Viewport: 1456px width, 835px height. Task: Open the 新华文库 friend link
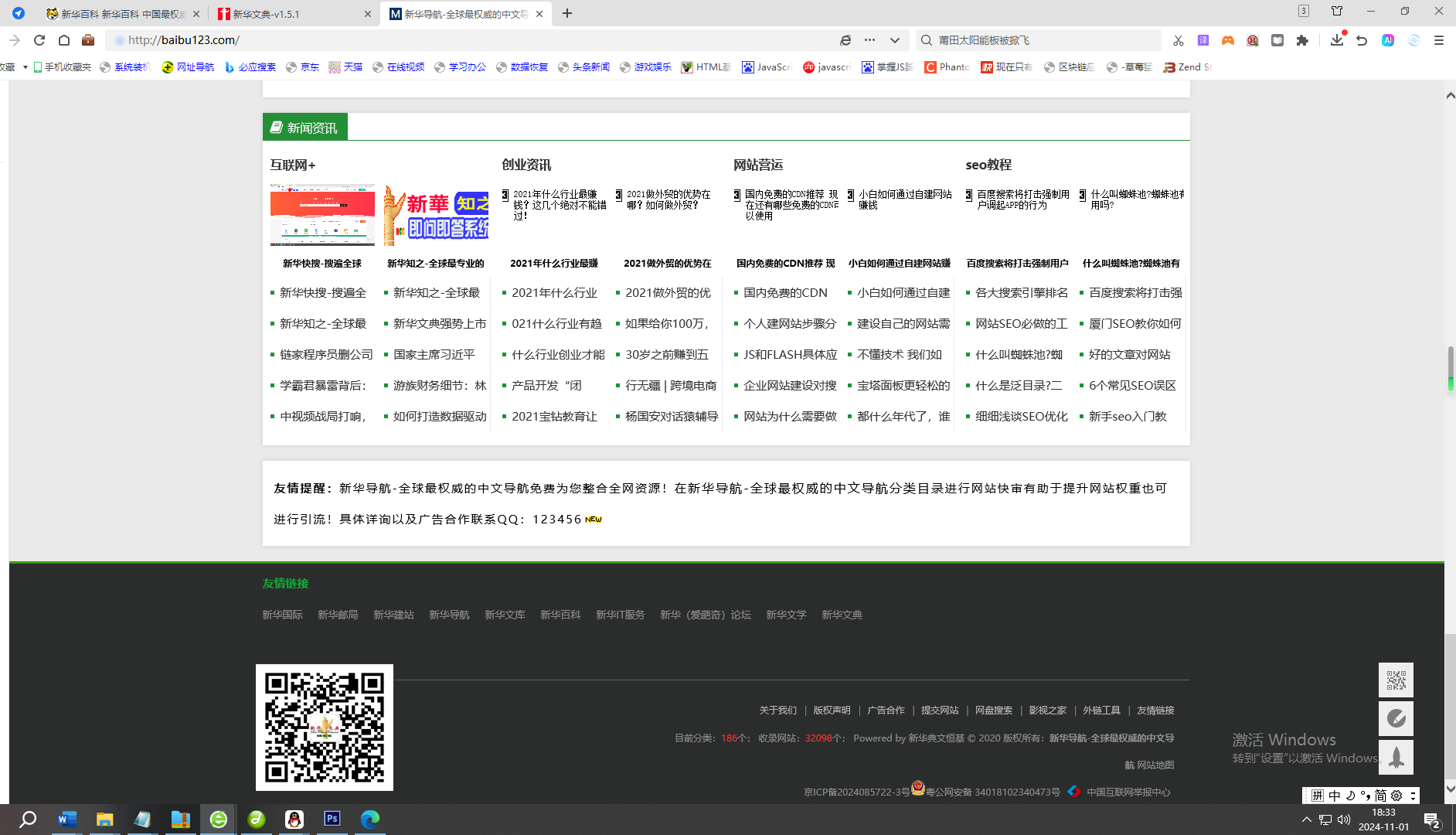(x=505, y=615)
